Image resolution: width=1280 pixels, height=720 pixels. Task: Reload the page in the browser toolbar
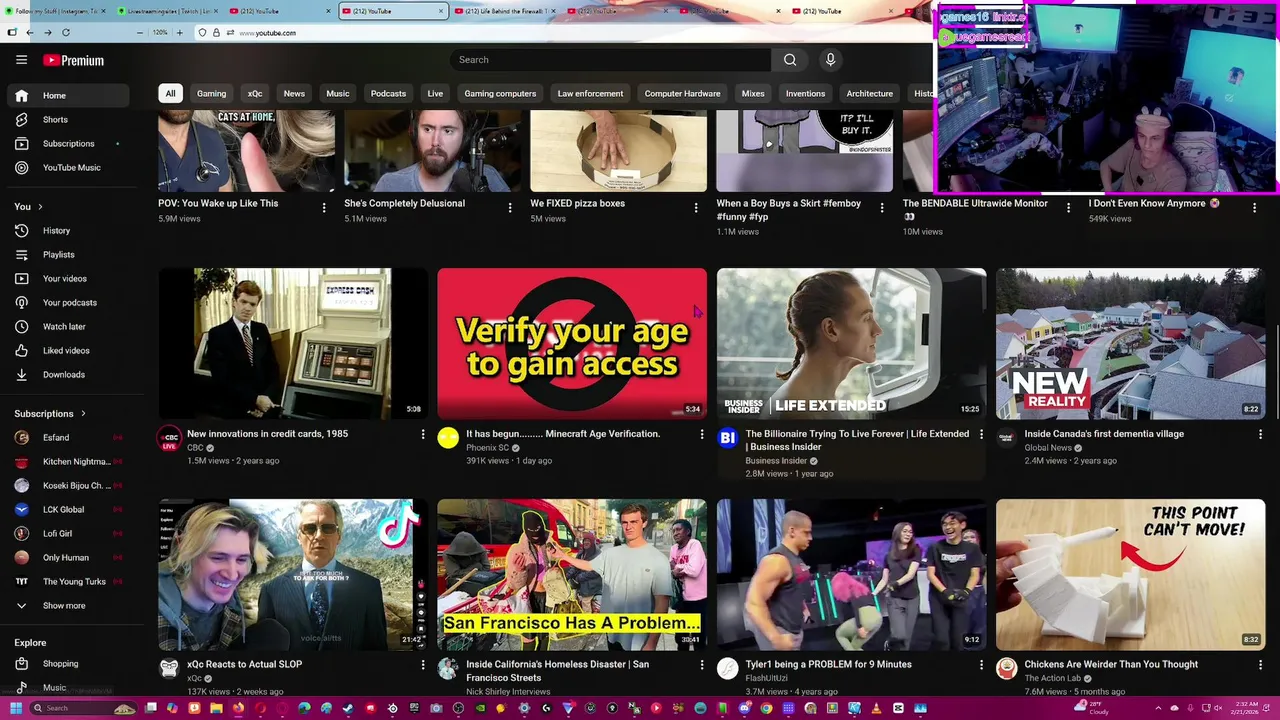pos(66,32)
